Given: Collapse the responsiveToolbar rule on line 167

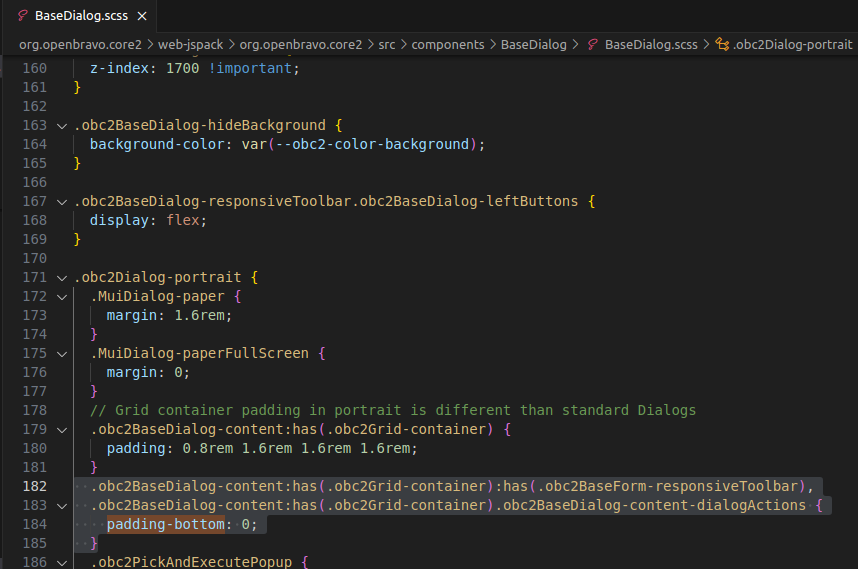Looking at the screenshot, I should tap(62, 202).
